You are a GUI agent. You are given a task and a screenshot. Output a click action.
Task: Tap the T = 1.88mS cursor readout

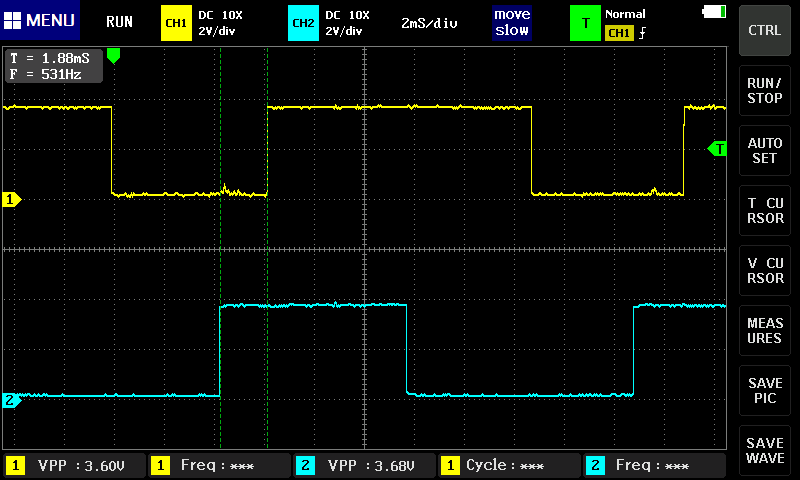(x=49, y=58)
